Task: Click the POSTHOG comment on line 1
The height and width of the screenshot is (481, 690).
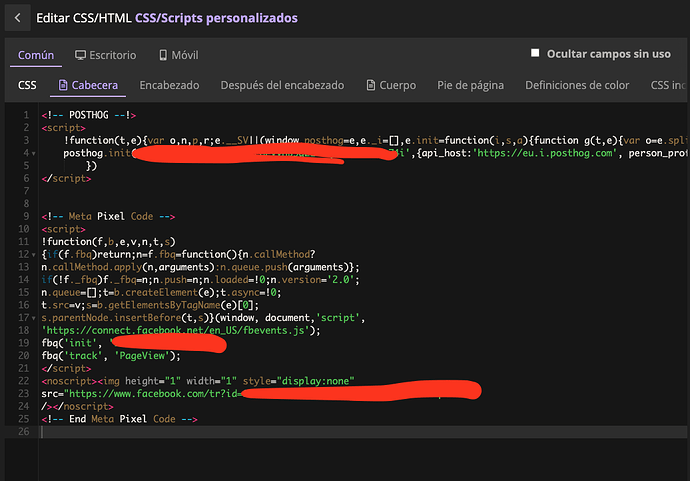Action: click(88, 115)
